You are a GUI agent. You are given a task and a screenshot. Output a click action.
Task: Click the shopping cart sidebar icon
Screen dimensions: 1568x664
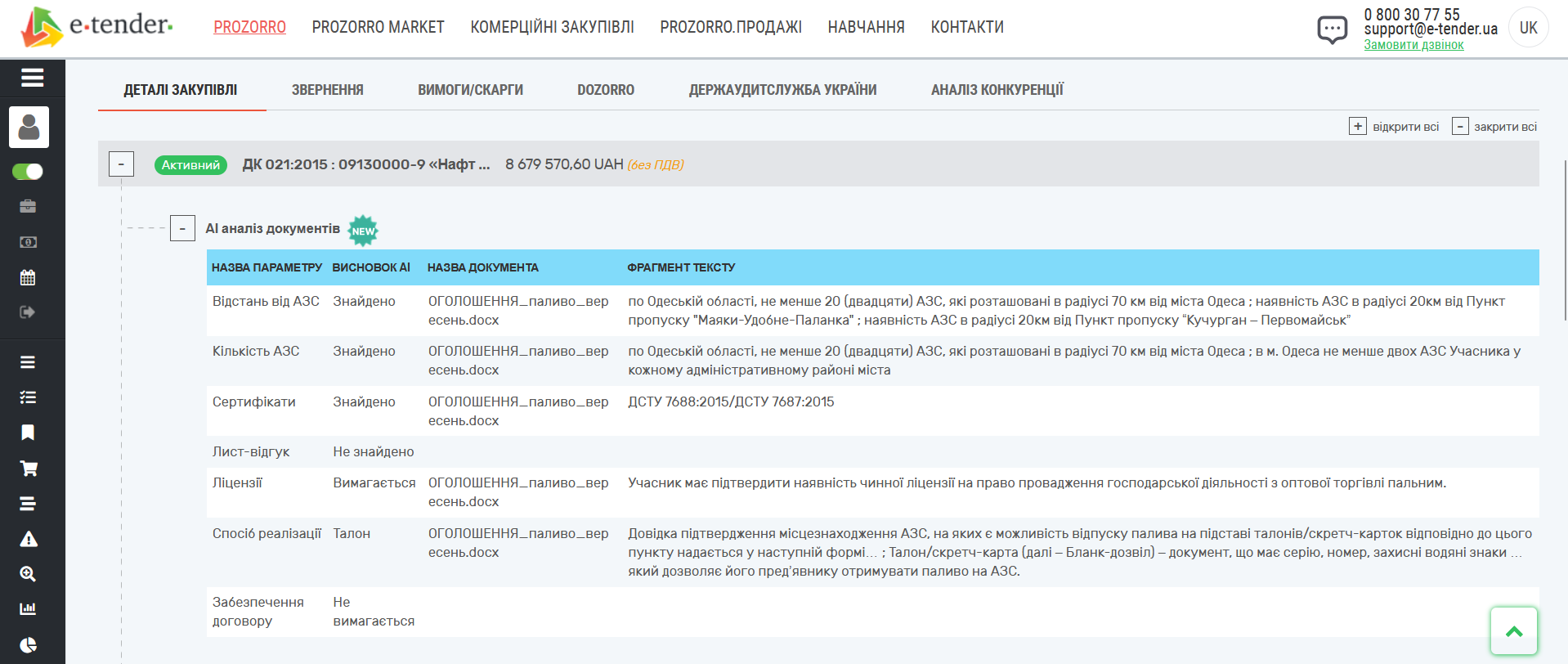(28, 469)
